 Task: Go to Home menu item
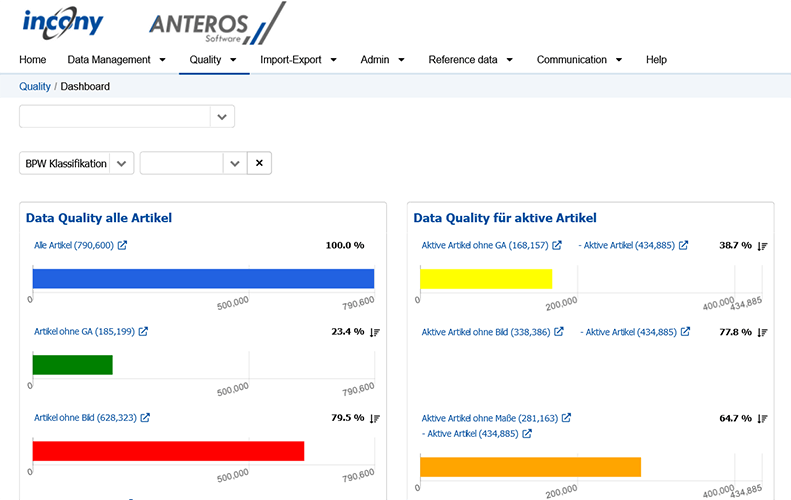[x=33, y=60]
